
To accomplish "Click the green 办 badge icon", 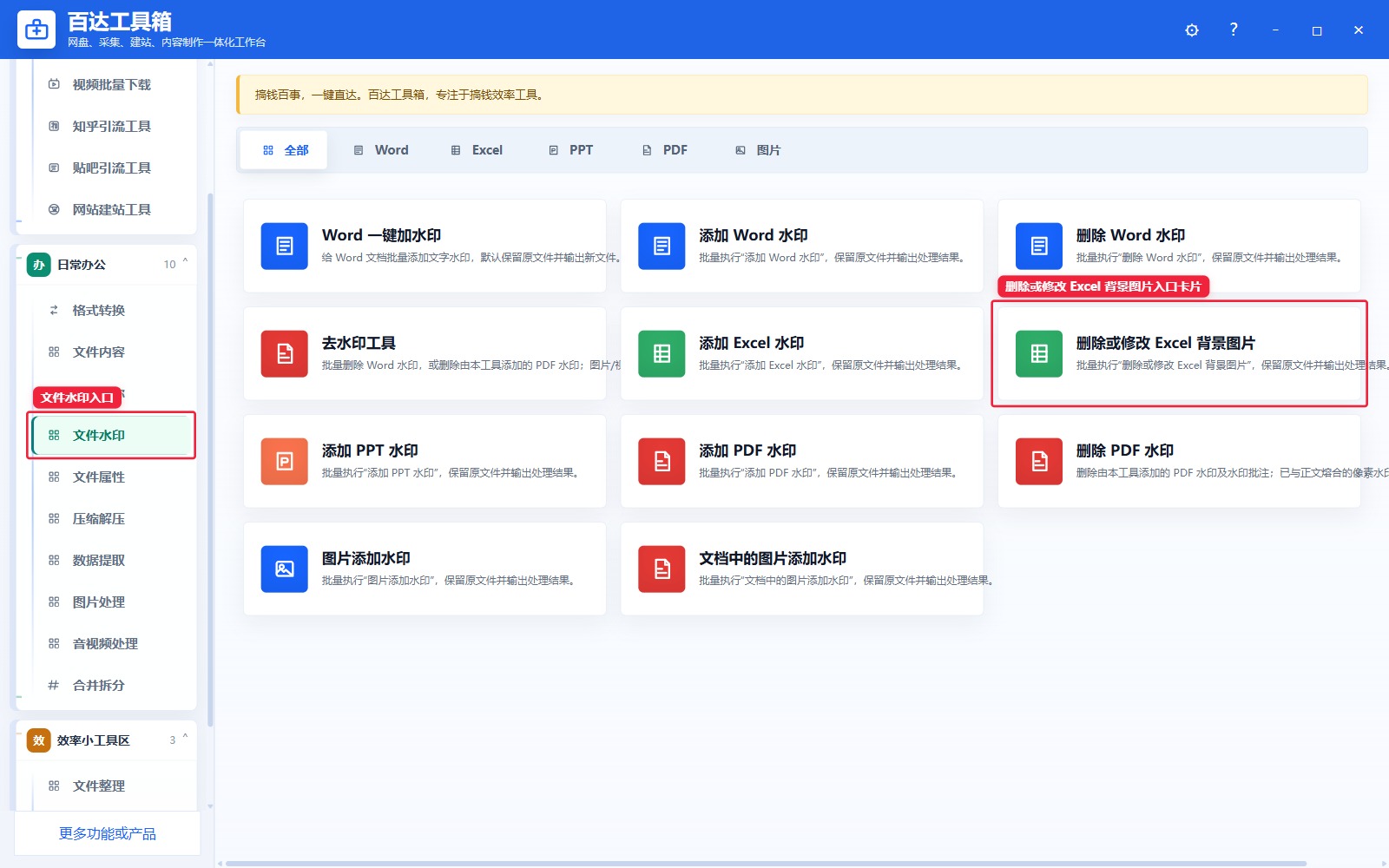I will (38, 265).
